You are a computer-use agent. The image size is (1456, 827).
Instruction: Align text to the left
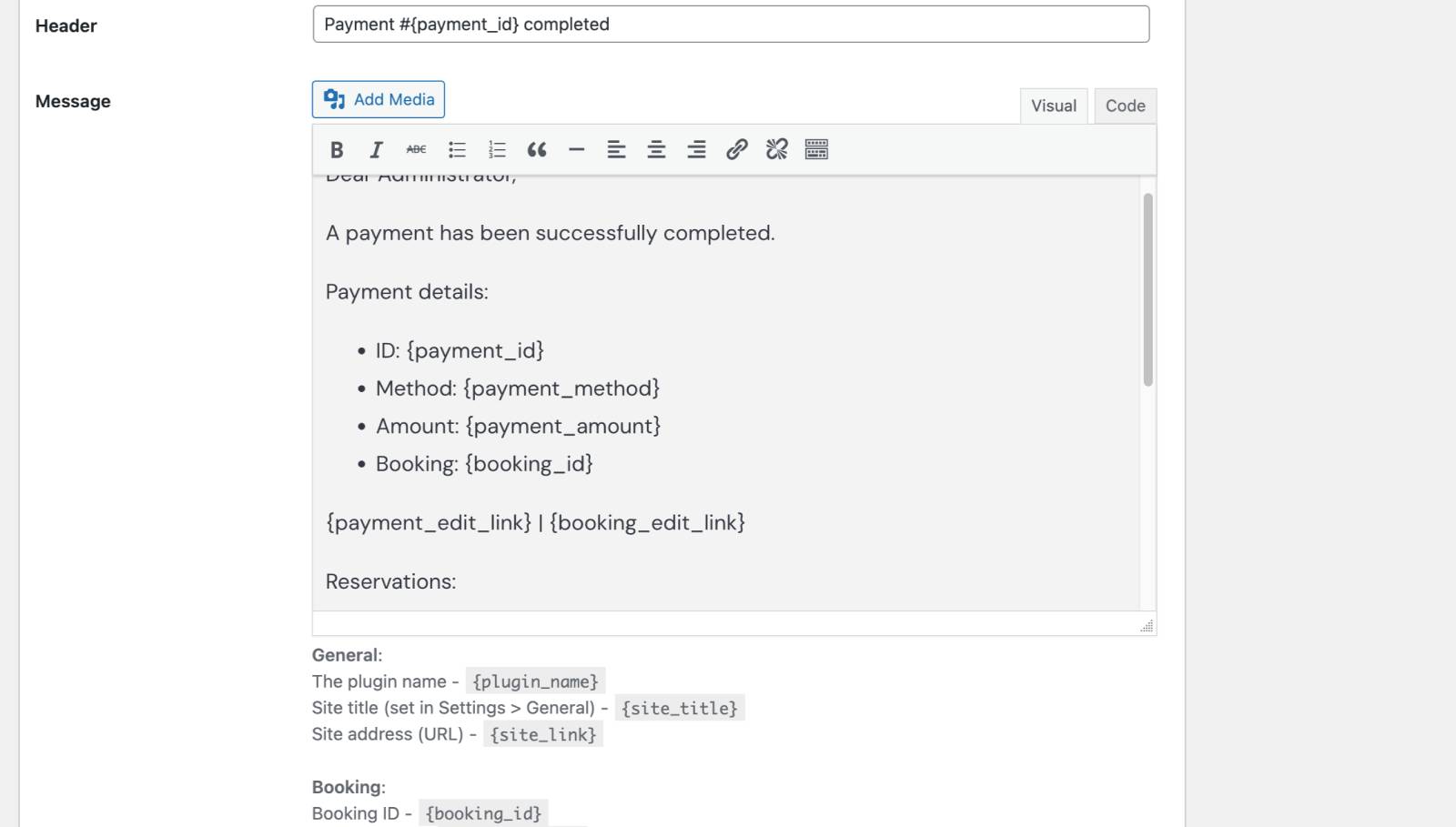tap(617, 150)
